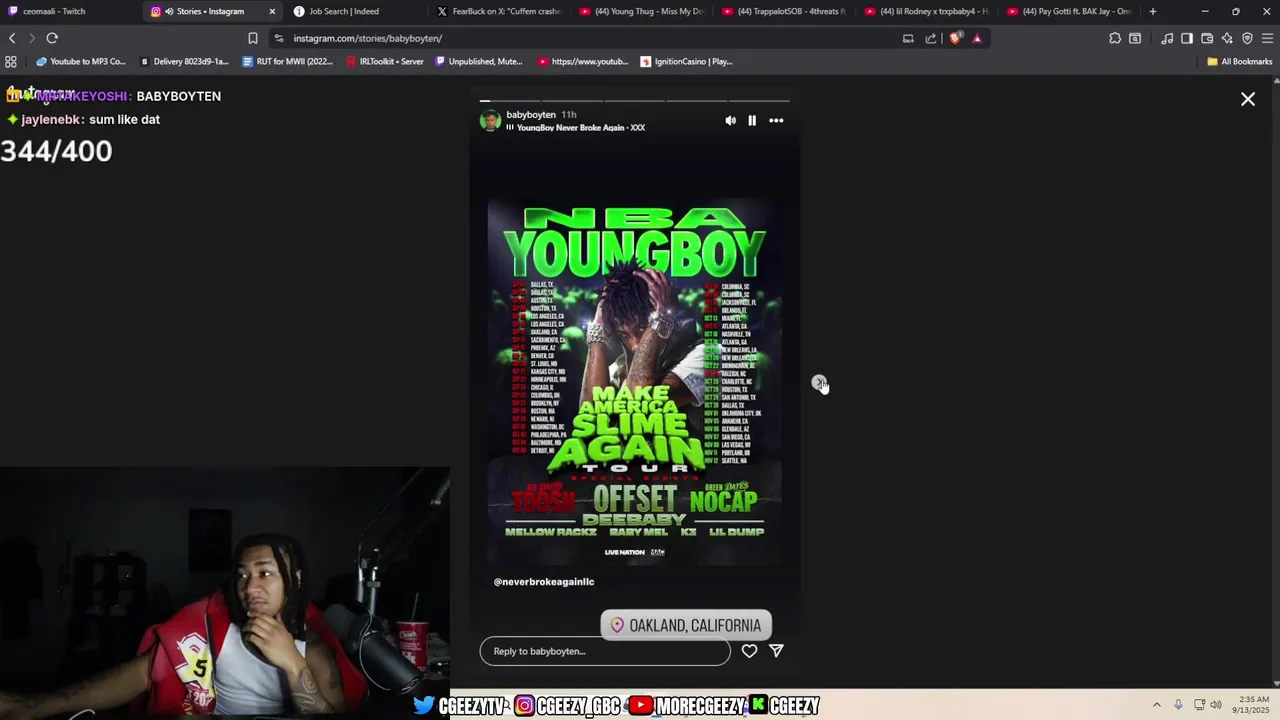Open the microphone icon in system tray
This screenshot has height=720, width=1280.
1178,704
